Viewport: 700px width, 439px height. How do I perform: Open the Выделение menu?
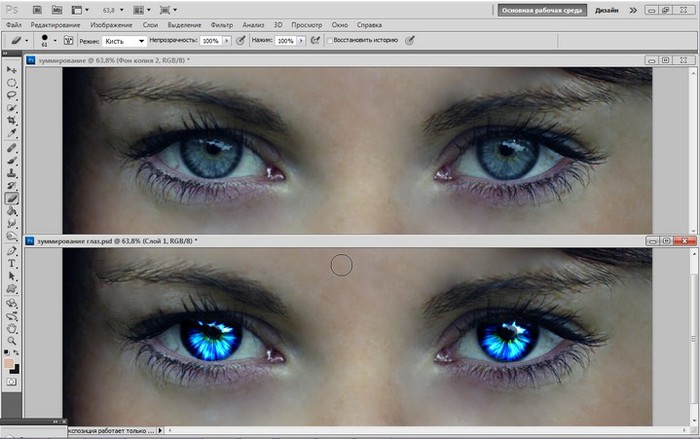[184, 25]
